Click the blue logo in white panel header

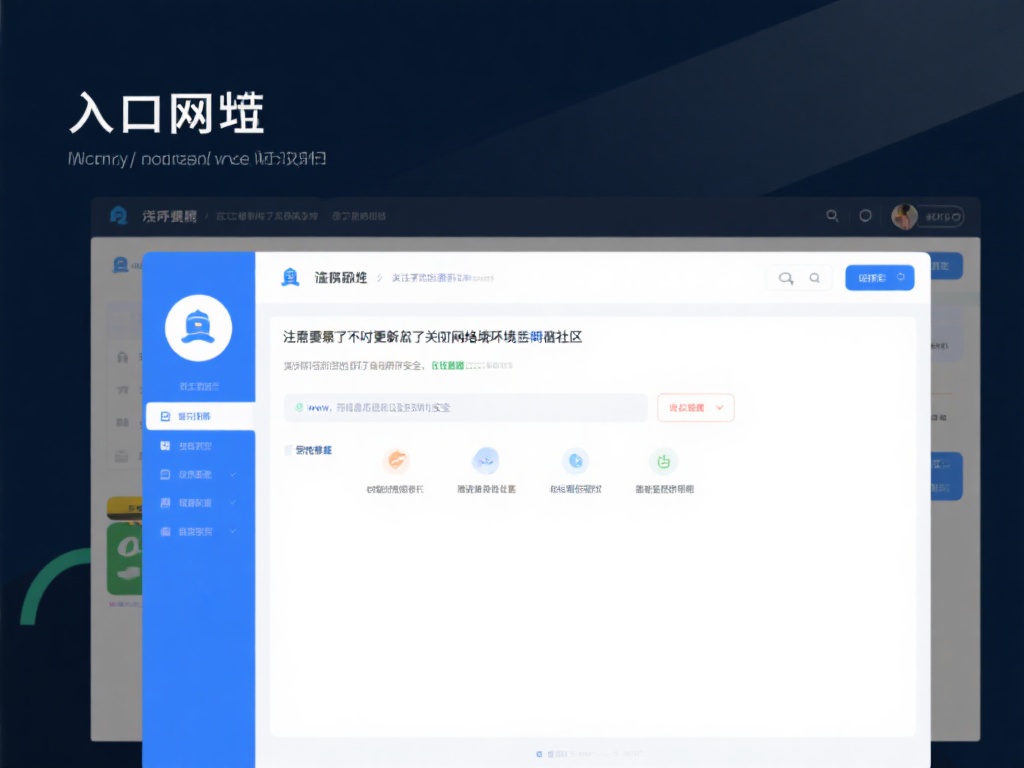pyautogui.click(x=290, y=277)
